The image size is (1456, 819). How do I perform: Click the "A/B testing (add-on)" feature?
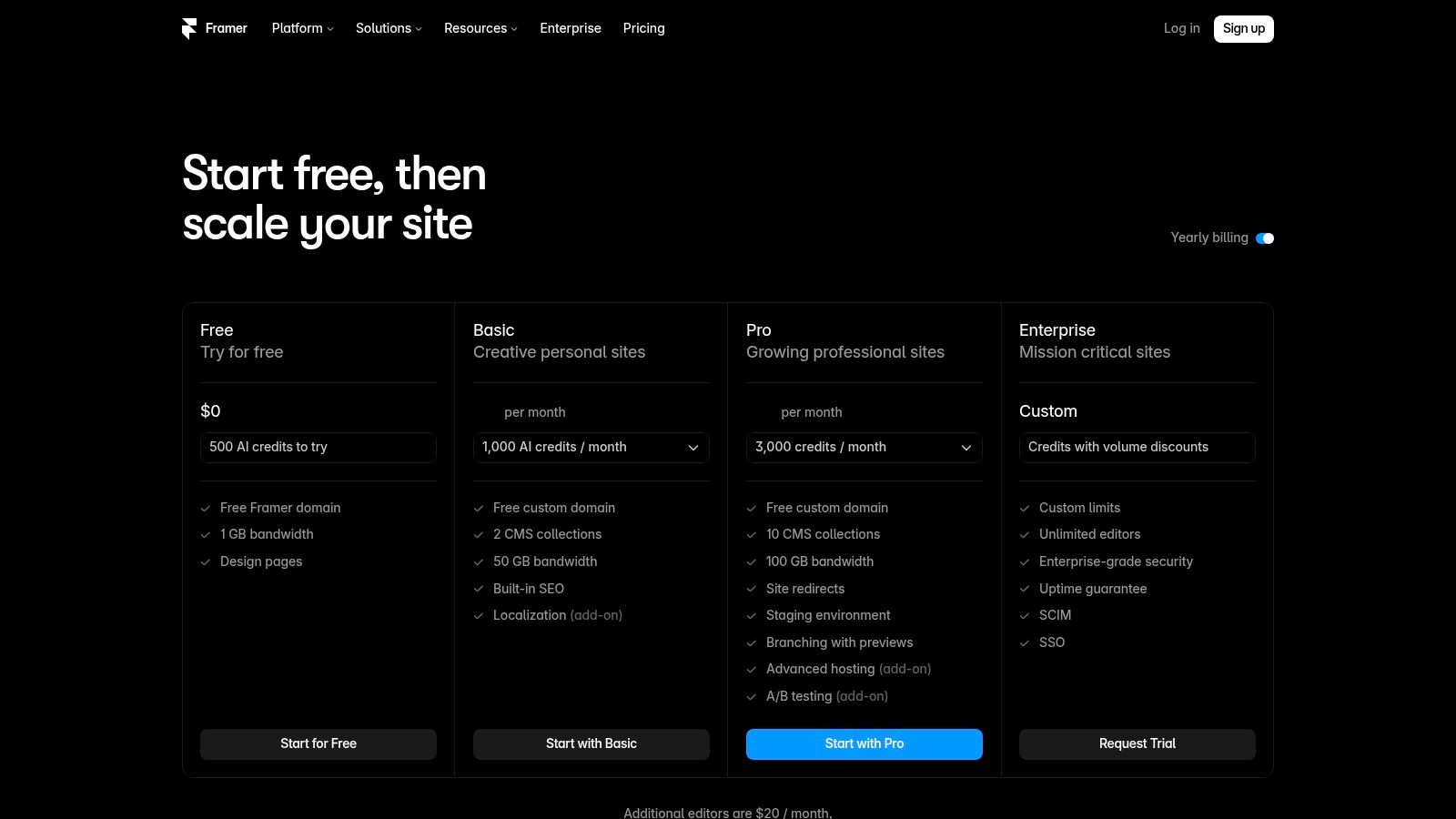827,696
